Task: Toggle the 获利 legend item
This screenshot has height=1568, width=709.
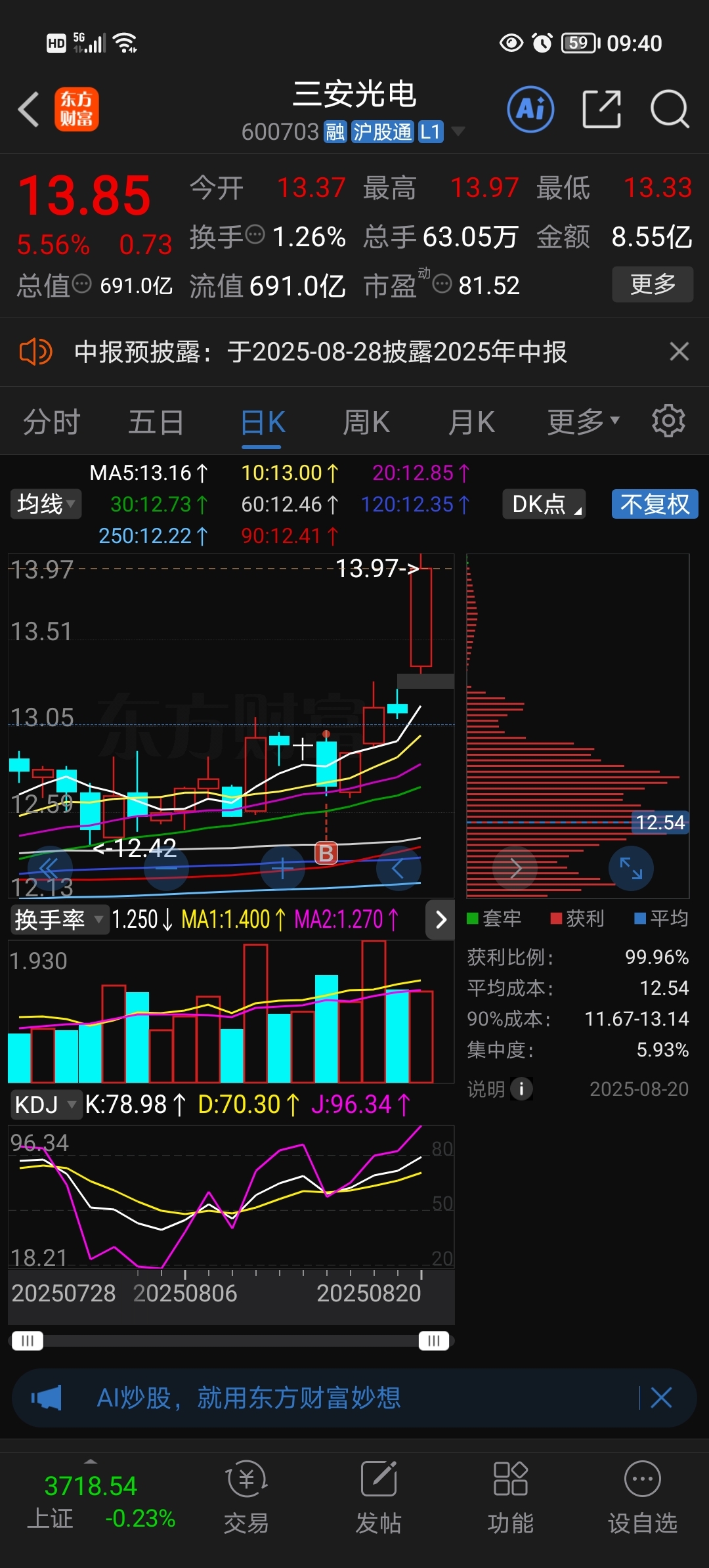Action: (577, 918)
